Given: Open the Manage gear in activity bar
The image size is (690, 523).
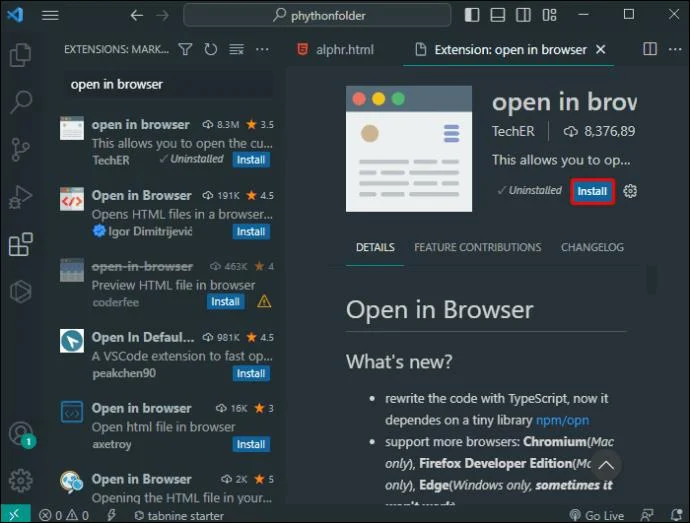Looking at the screenshot, I should click(20, 480).
